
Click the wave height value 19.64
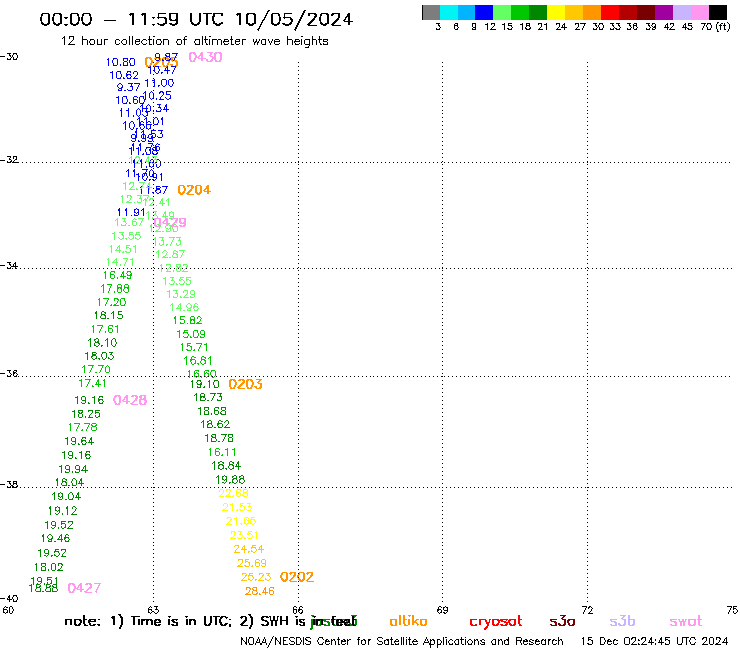pos(79,441)
